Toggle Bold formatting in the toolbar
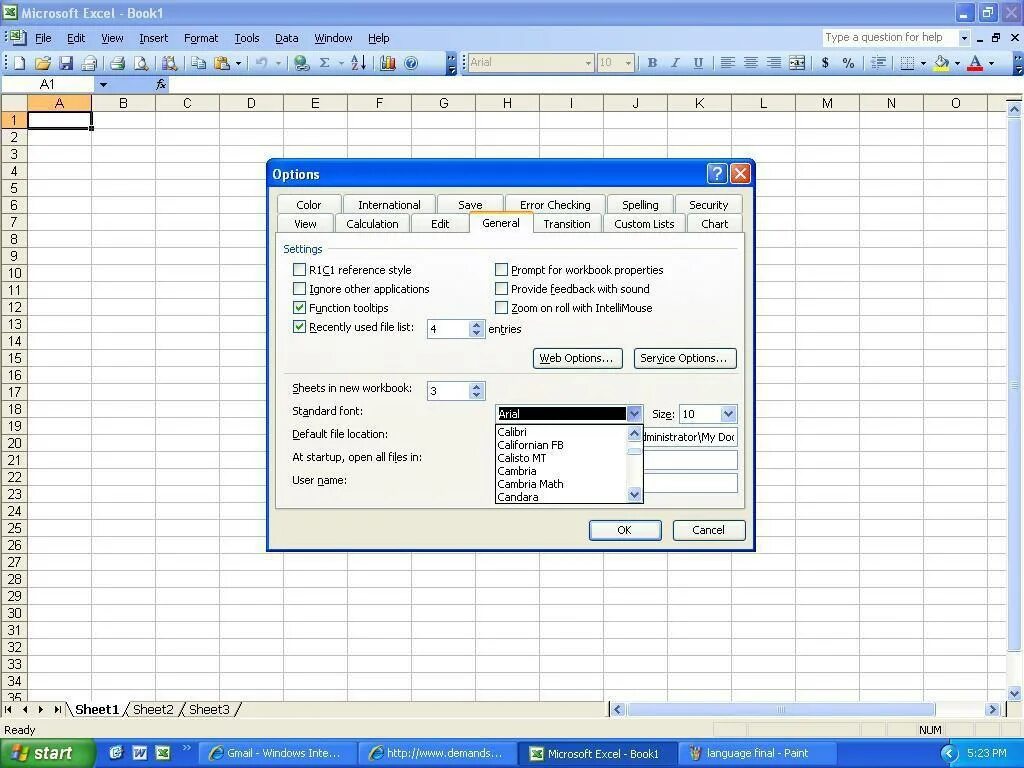 [652, 63]
